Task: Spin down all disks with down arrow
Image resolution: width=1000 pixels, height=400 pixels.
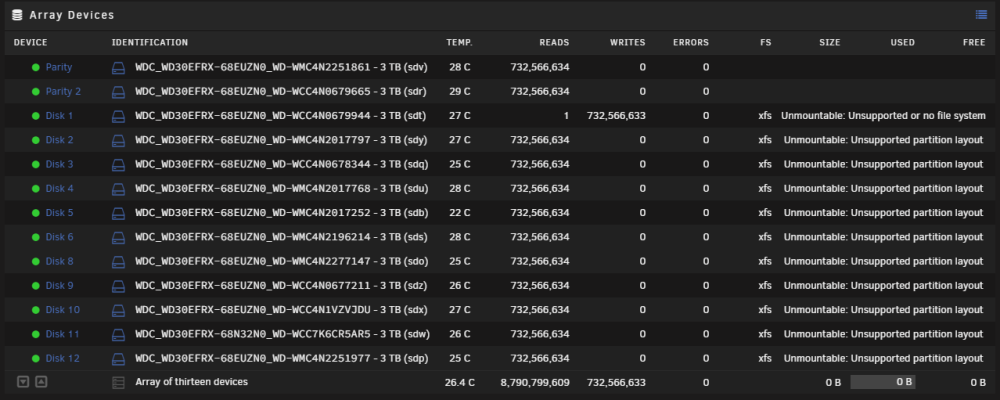Action: coord(23,382)
